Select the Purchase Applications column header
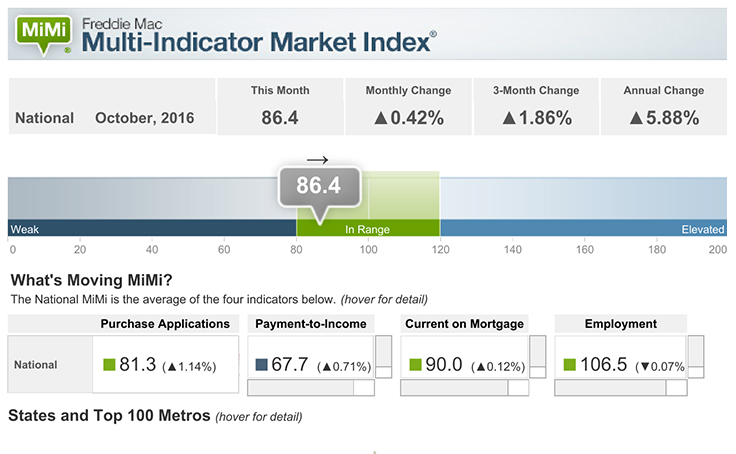 pos(165,324)
